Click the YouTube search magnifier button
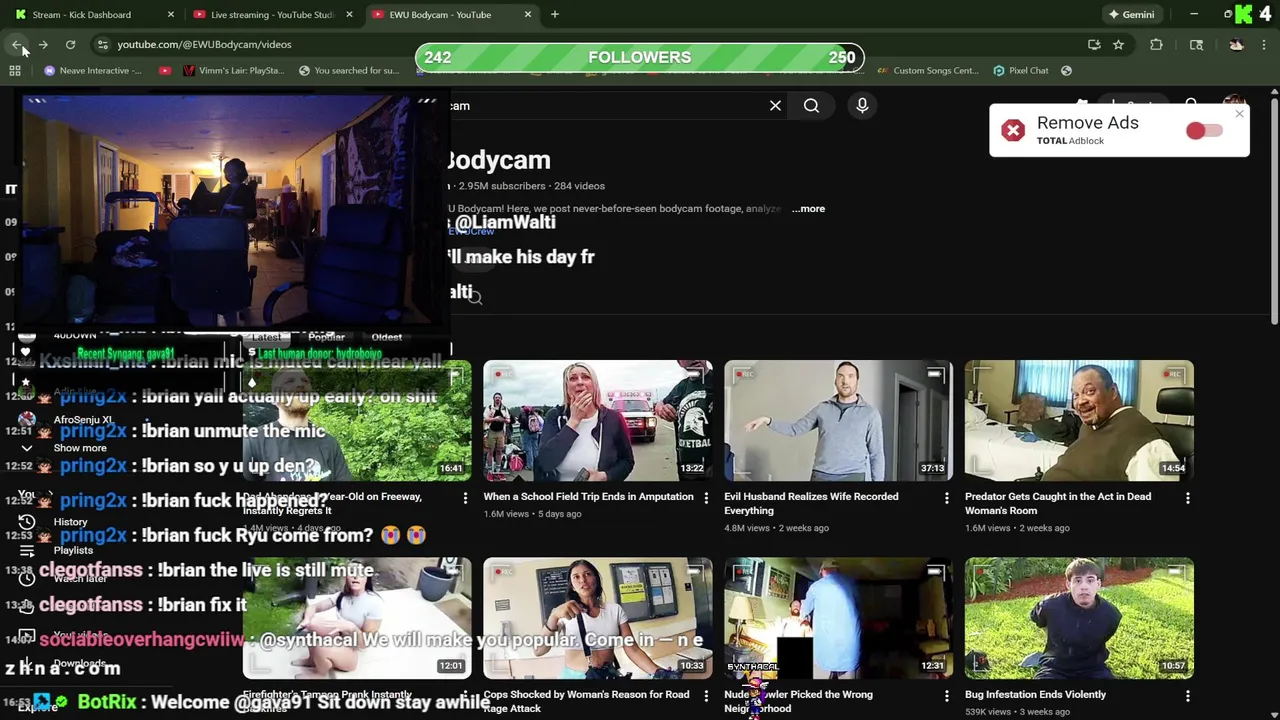1280x720 pixels. coord(811,105)
